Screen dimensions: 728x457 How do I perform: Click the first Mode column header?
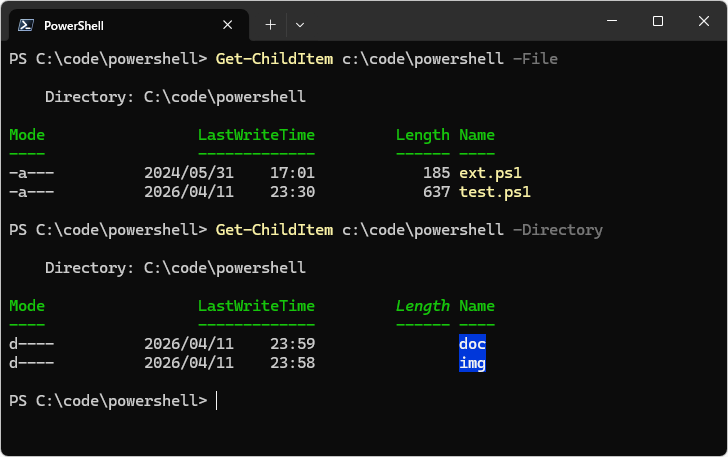pyautogui.click(x=27, y=135)
